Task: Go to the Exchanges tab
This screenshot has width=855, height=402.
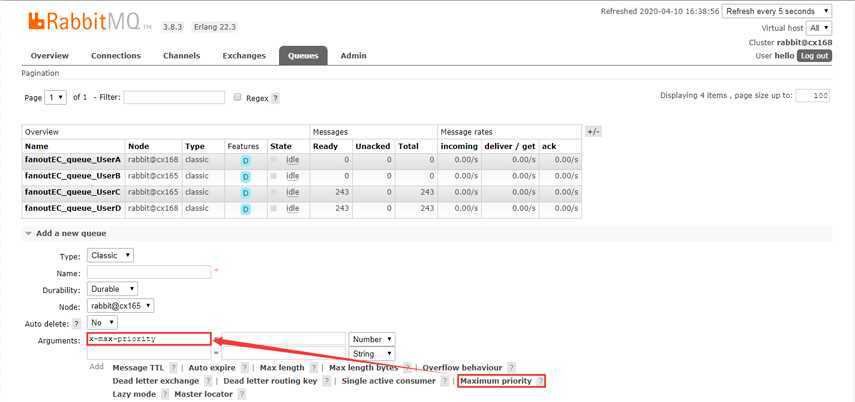Action: click(x=244, y=56)
